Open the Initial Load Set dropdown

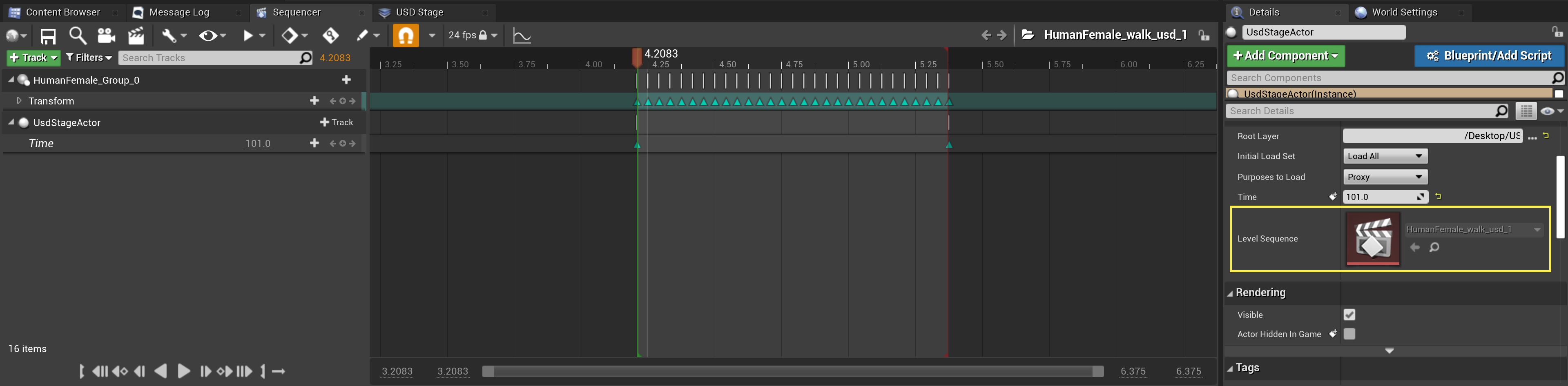click(1385, 156)
